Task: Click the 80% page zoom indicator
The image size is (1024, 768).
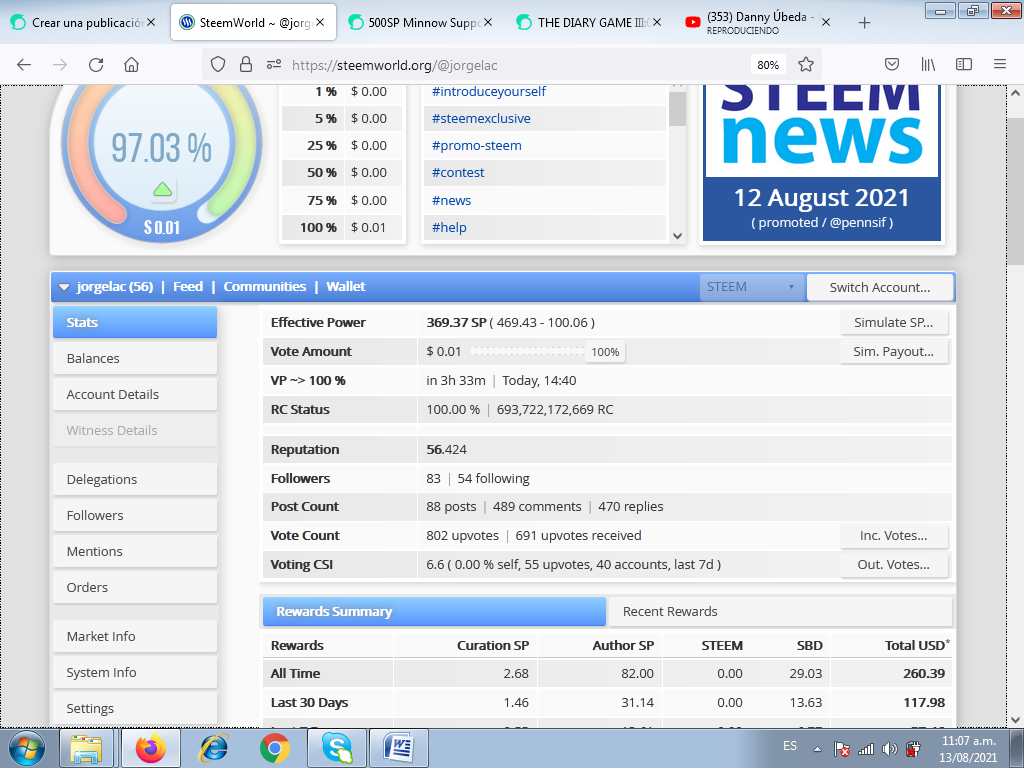Action: pos(768,65)
